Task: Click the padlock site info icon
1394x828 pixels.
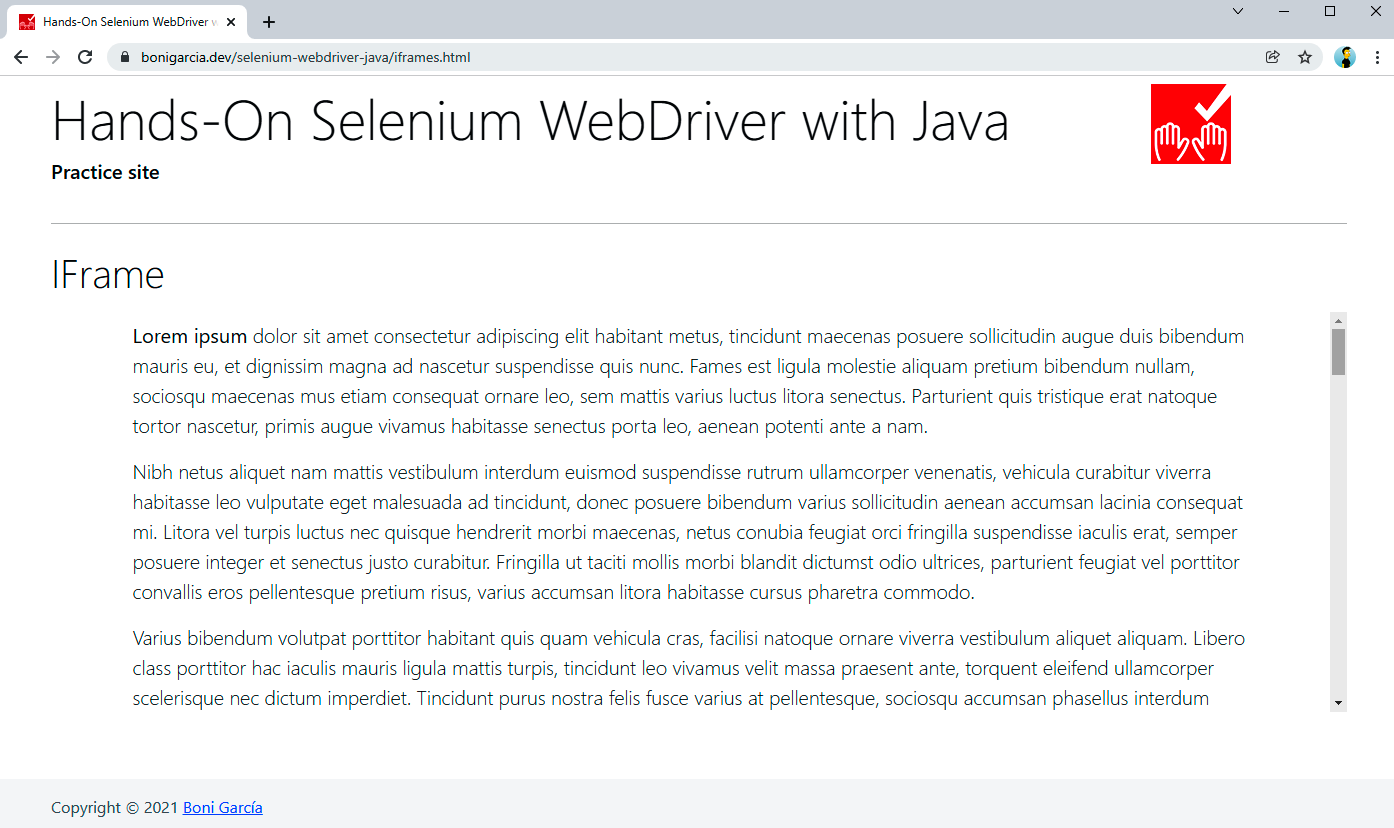Action: click(x=125, y=57)
